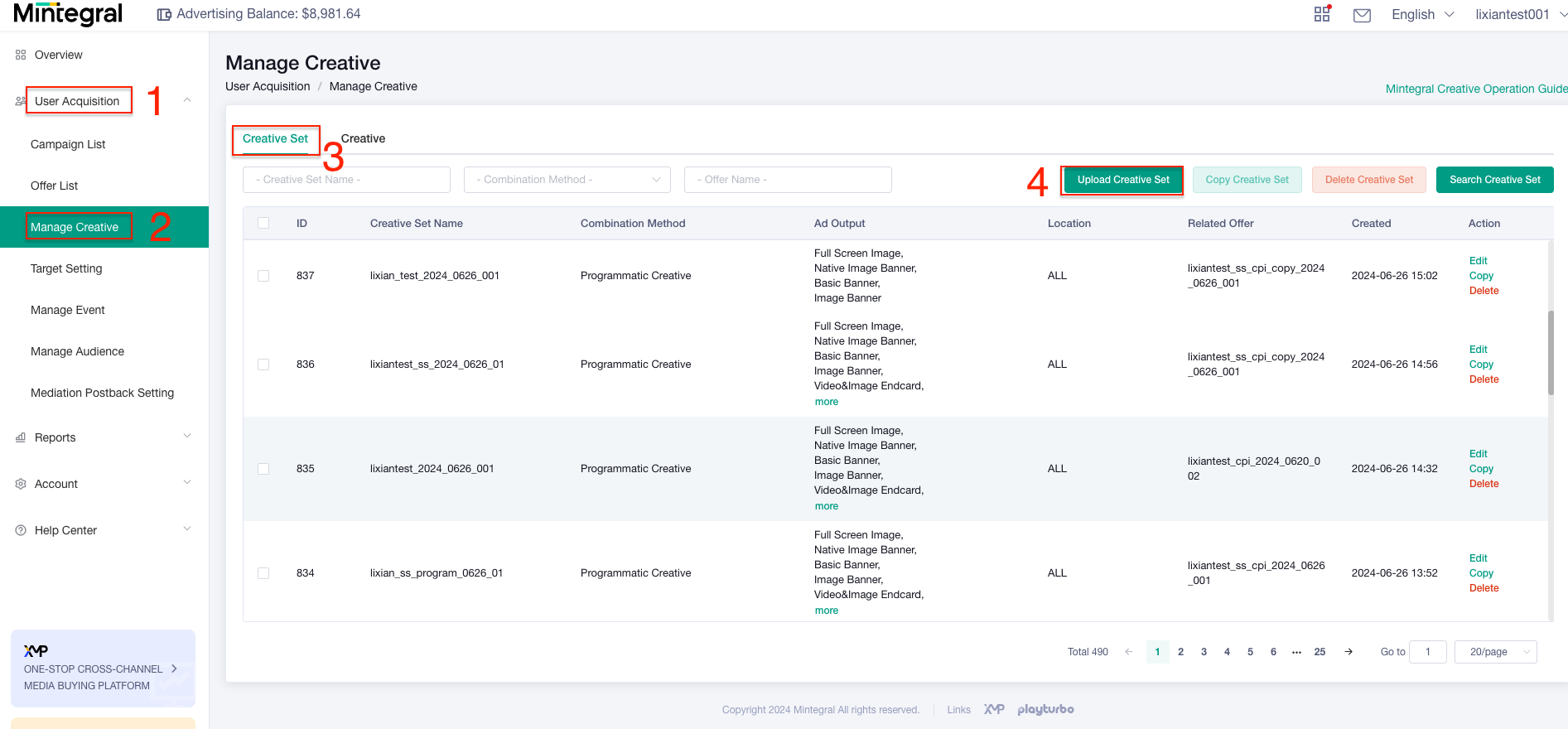The width and height of the screenshot is (1568, 729).
Task: Focus the Creative Set Name search field
Action: 346,180
